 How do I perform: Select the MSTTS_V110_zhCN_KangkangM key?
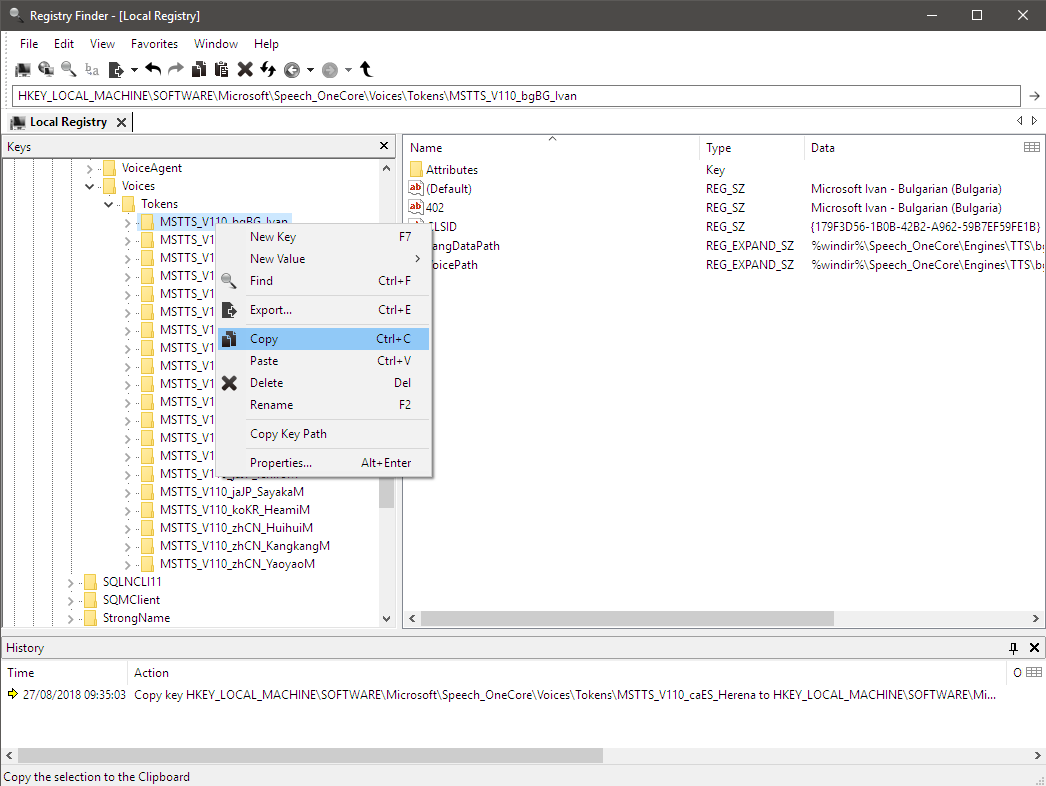(x=245, y=546)
